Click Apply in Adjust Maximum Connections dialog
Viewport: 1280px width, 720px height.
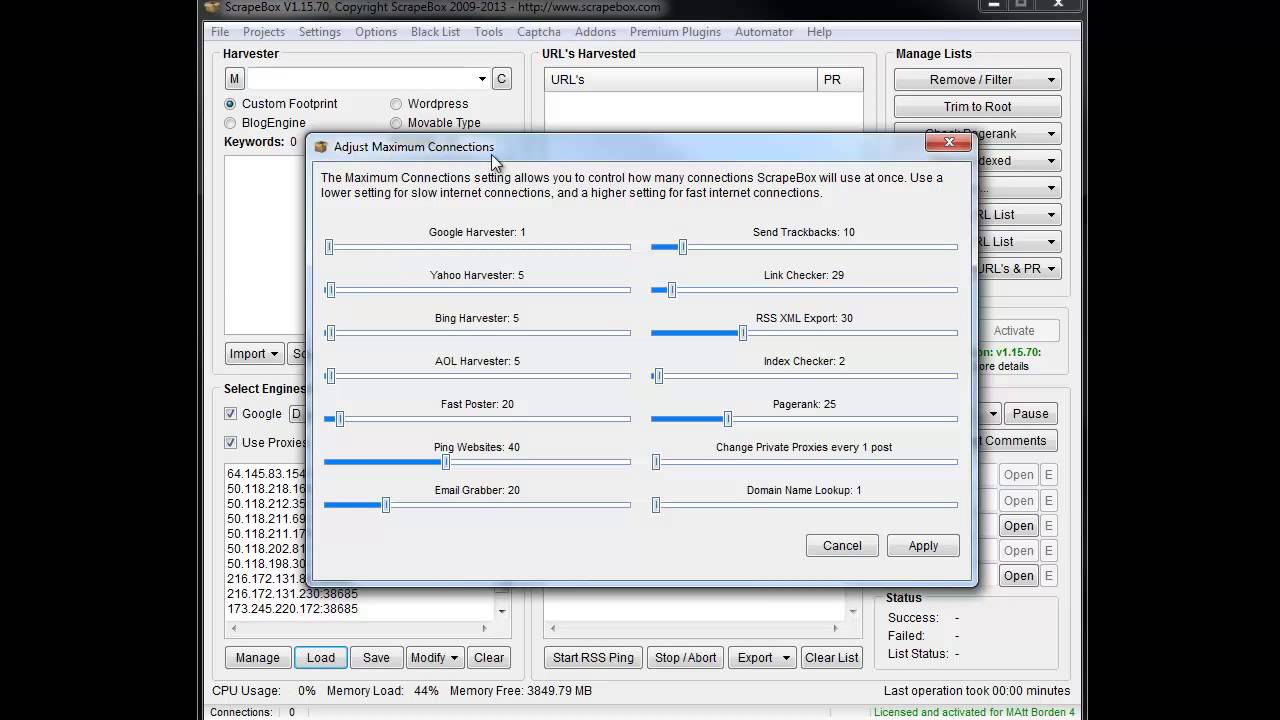click(923, 546)
